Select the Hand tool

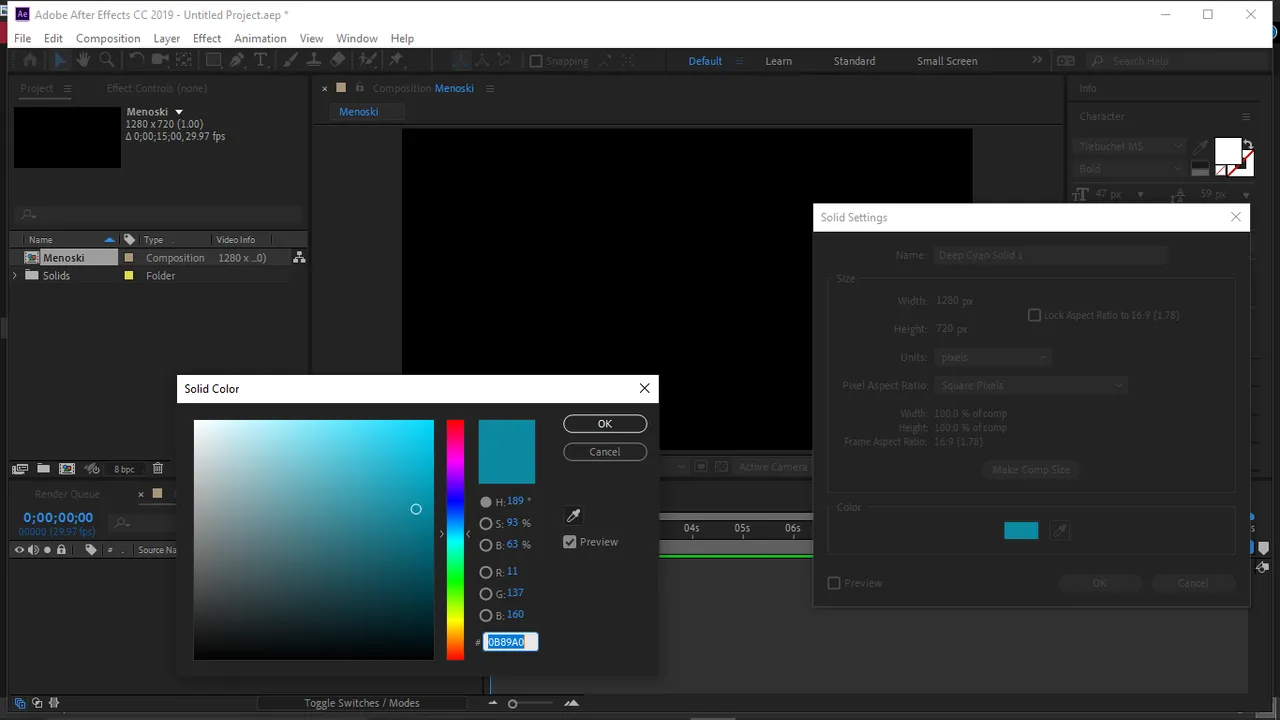pos(83,60)
